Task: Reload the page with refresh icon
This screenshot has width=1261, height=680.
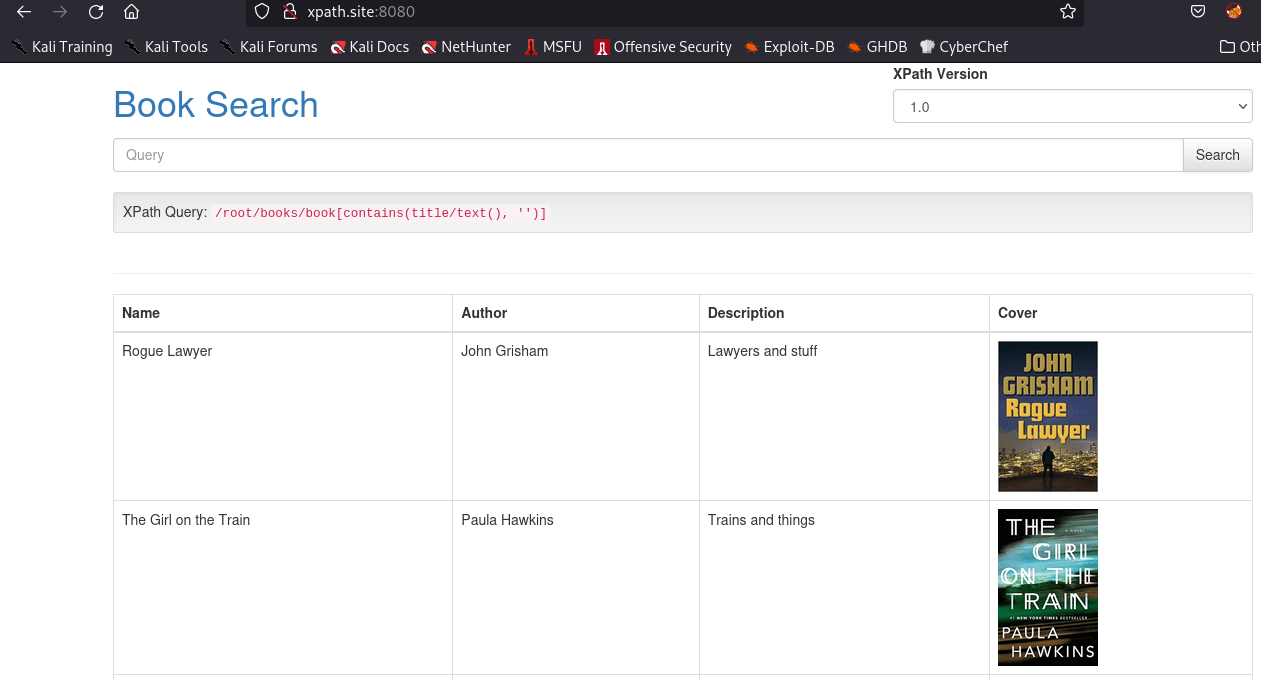Action: (96, 12)
